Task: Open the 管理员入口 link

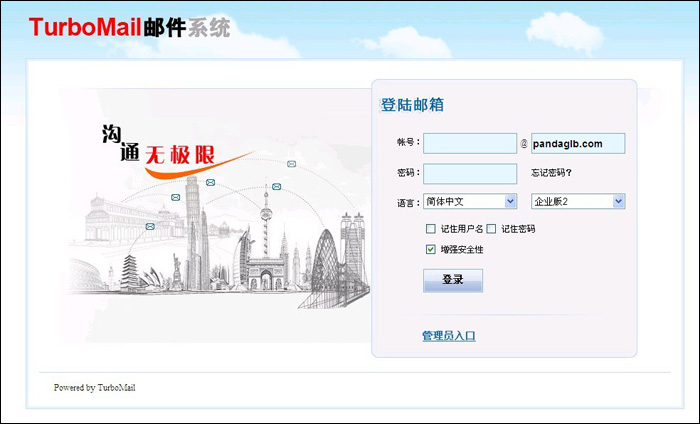Action: (x=449, y=336)
